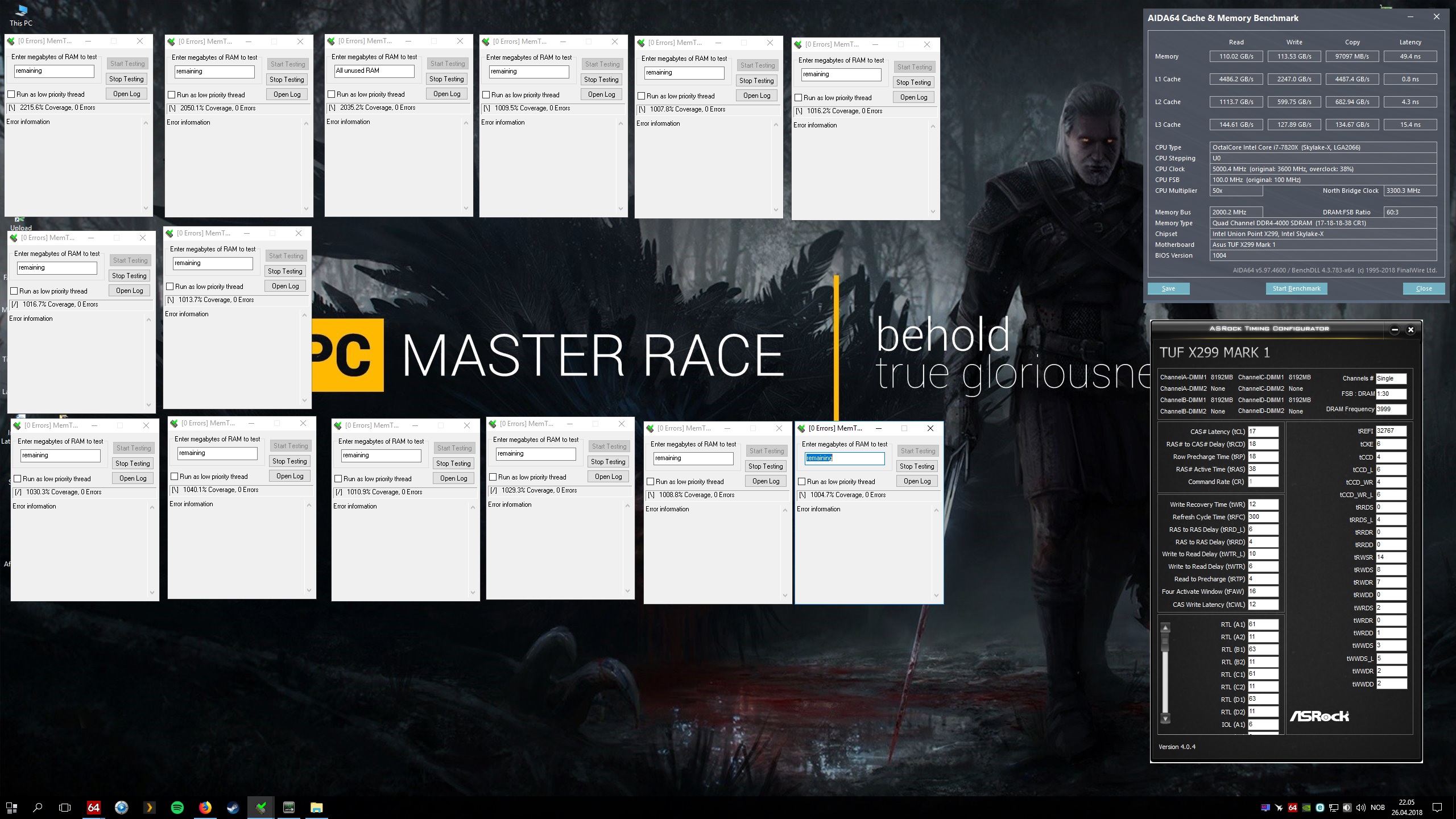Screen dimensions: 1456x819
Task: Click scroll down arrow in 2215.6% window's error box
Action: pyautogui.click(x=146, y=208)
